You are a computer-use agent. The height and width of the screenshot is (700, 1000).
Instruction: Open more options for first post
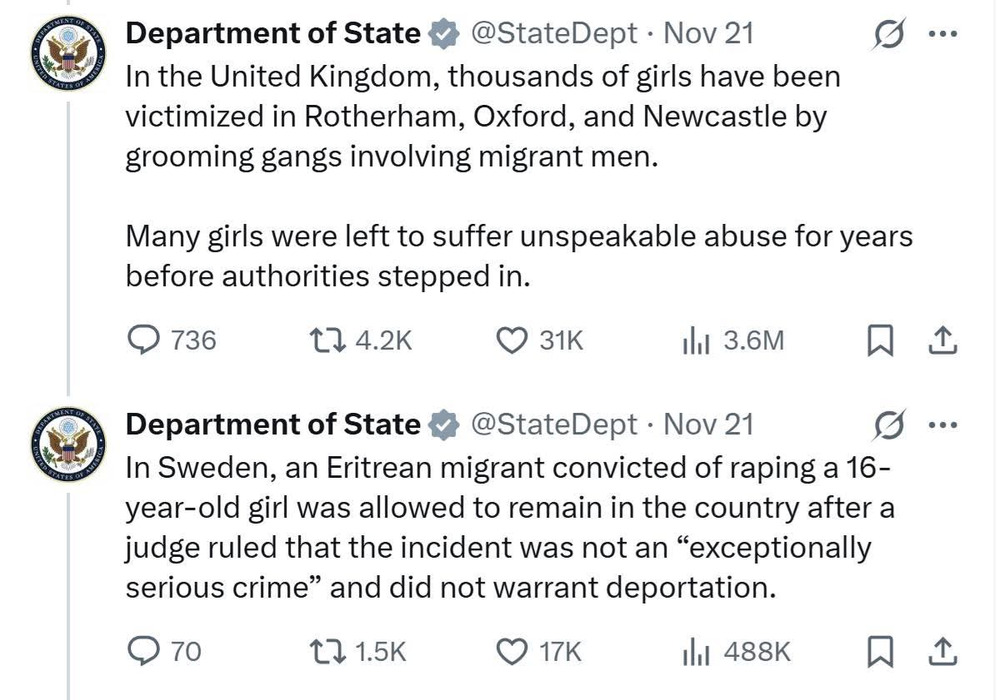point(942,33)
